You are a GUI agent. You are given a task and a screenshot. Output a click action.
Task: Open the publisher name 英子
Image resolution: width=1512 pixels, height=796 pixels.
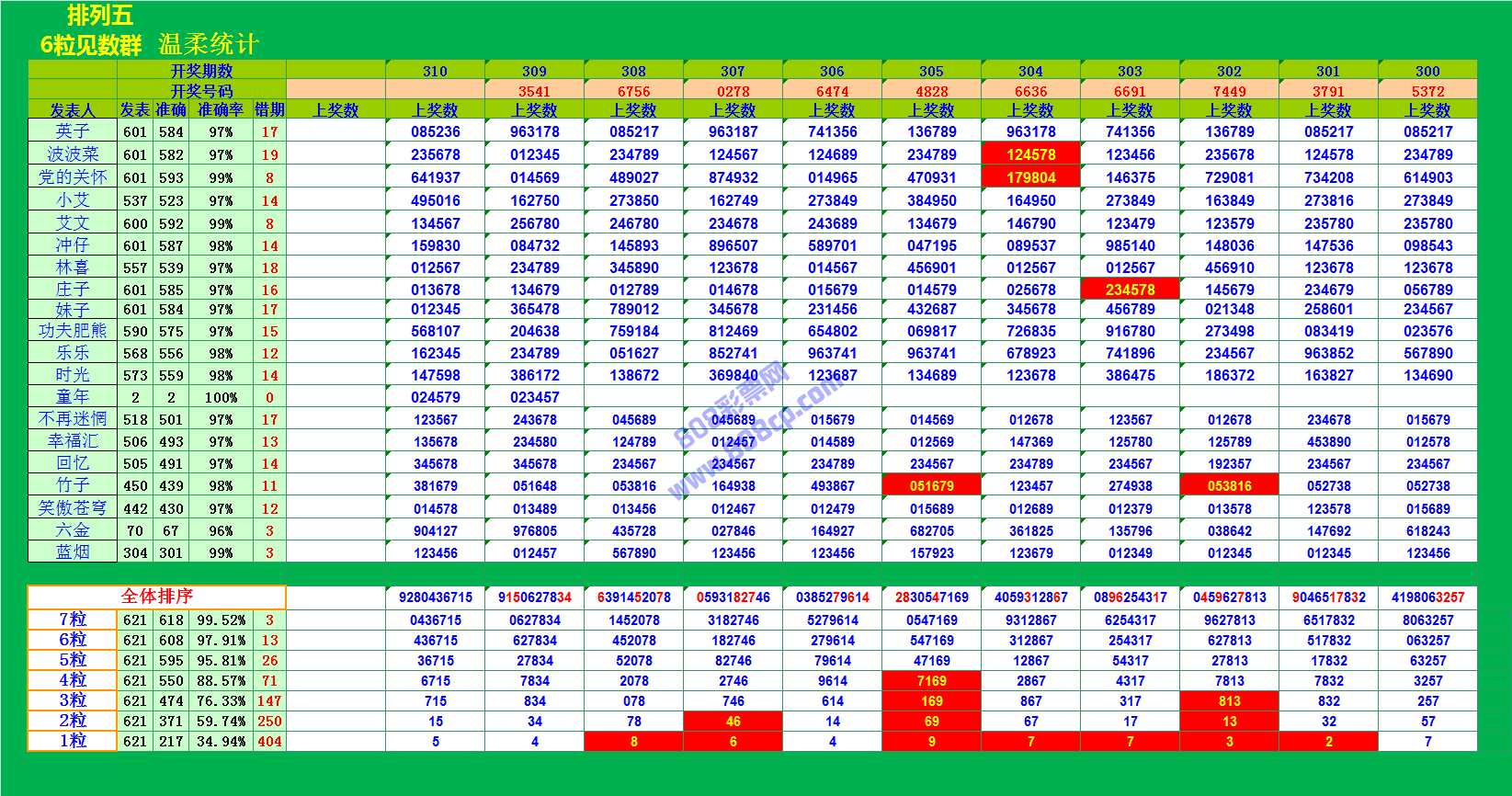click(73, 131)
